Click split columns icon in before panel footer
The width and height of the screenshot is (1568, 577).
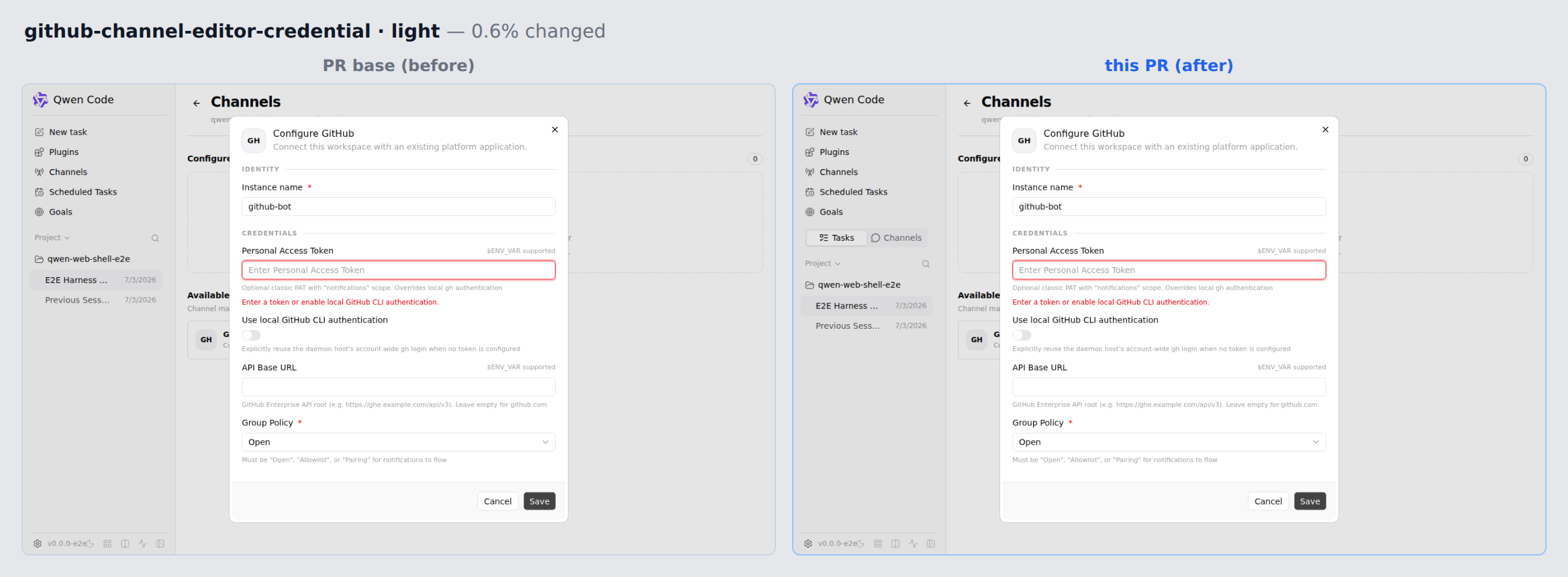click(x=125, y=543)
